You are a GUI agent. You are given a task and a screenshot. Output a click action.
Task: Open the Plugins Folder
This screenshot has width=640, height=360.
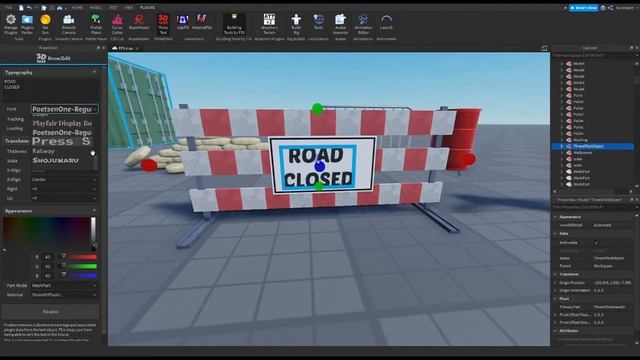click(27, 24)
